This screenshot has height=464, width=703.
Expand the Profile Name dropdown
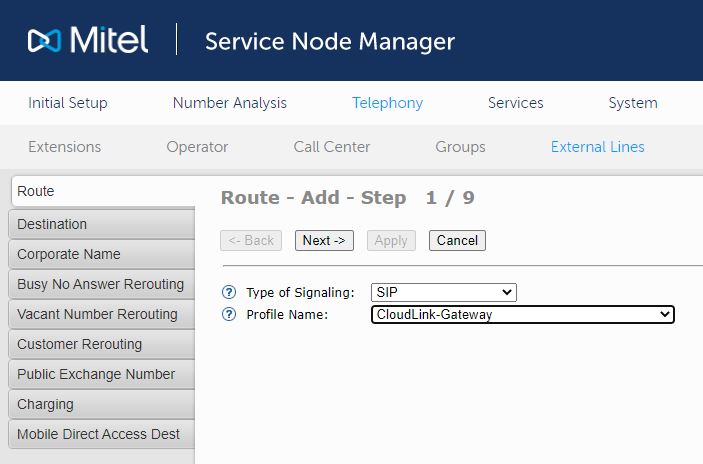(x=522, y=314)
